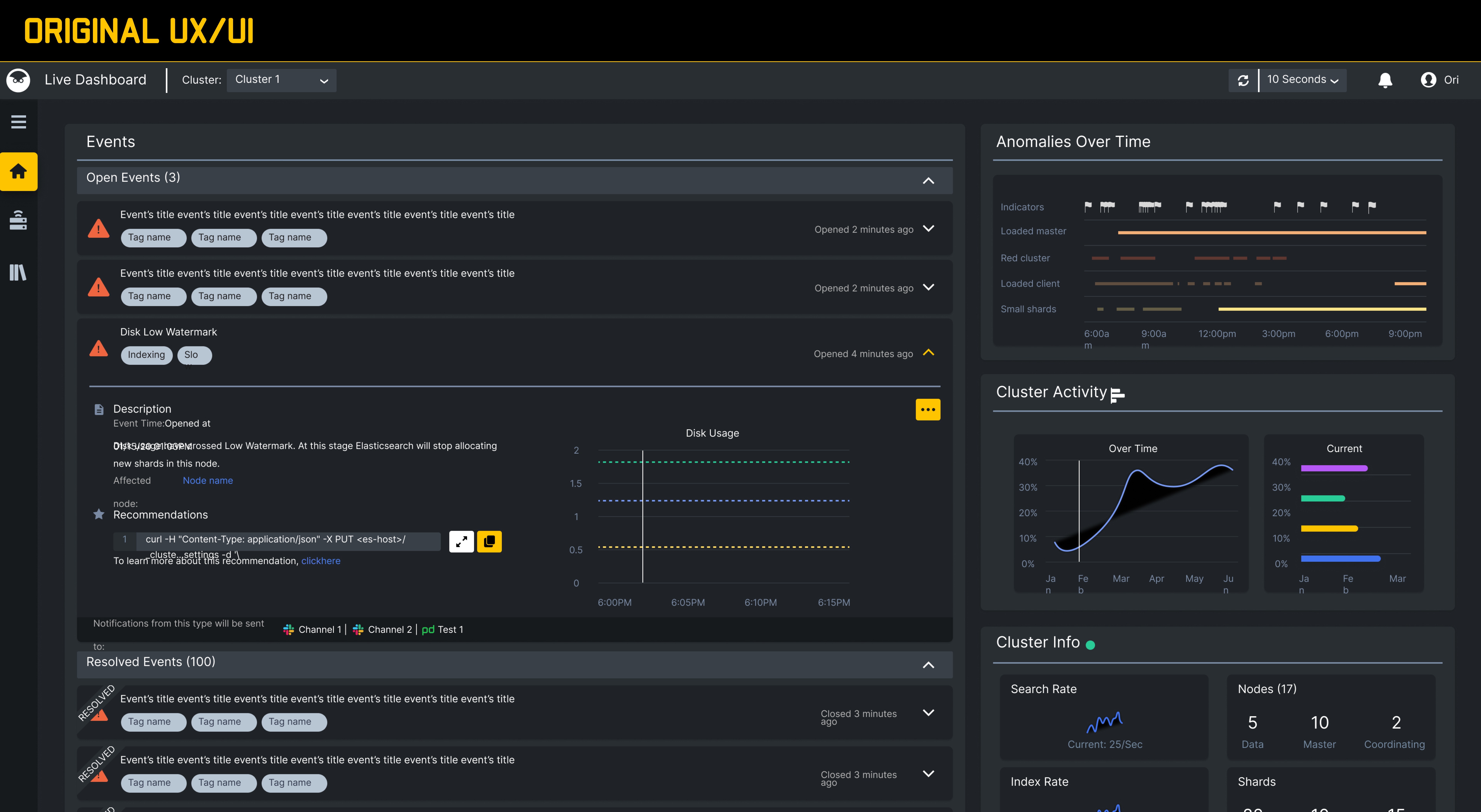
Task: Expand the first resolved event
Action: click(x=928, y=712)
